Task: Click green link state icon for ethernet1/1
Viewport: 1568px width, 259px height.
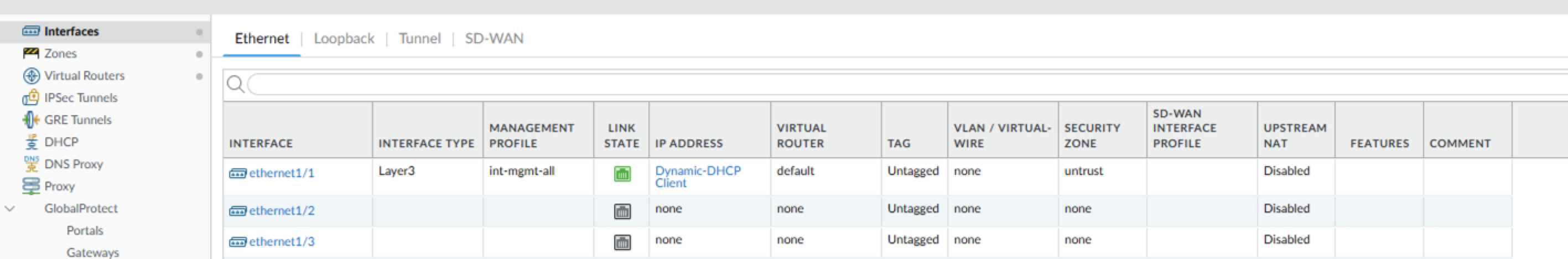Action: point(621,174)
